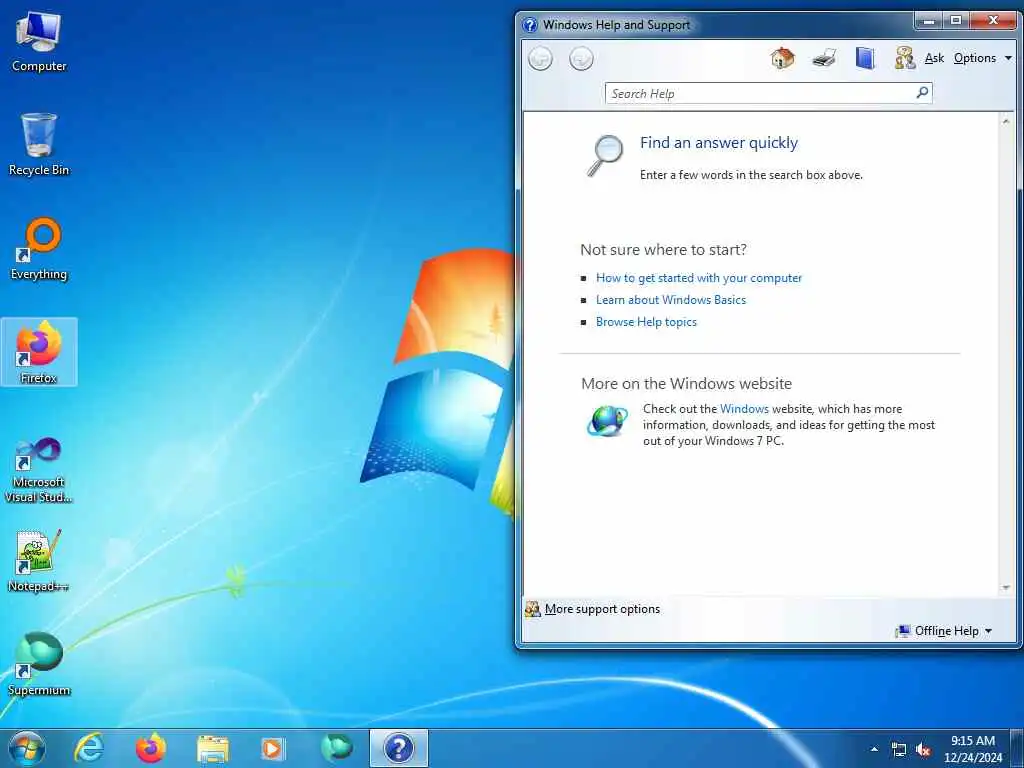The height and width of the screenshot is (768, 1024).
Task: Click scrollbar up arrow in Help window
Action: click(1006, 121)
